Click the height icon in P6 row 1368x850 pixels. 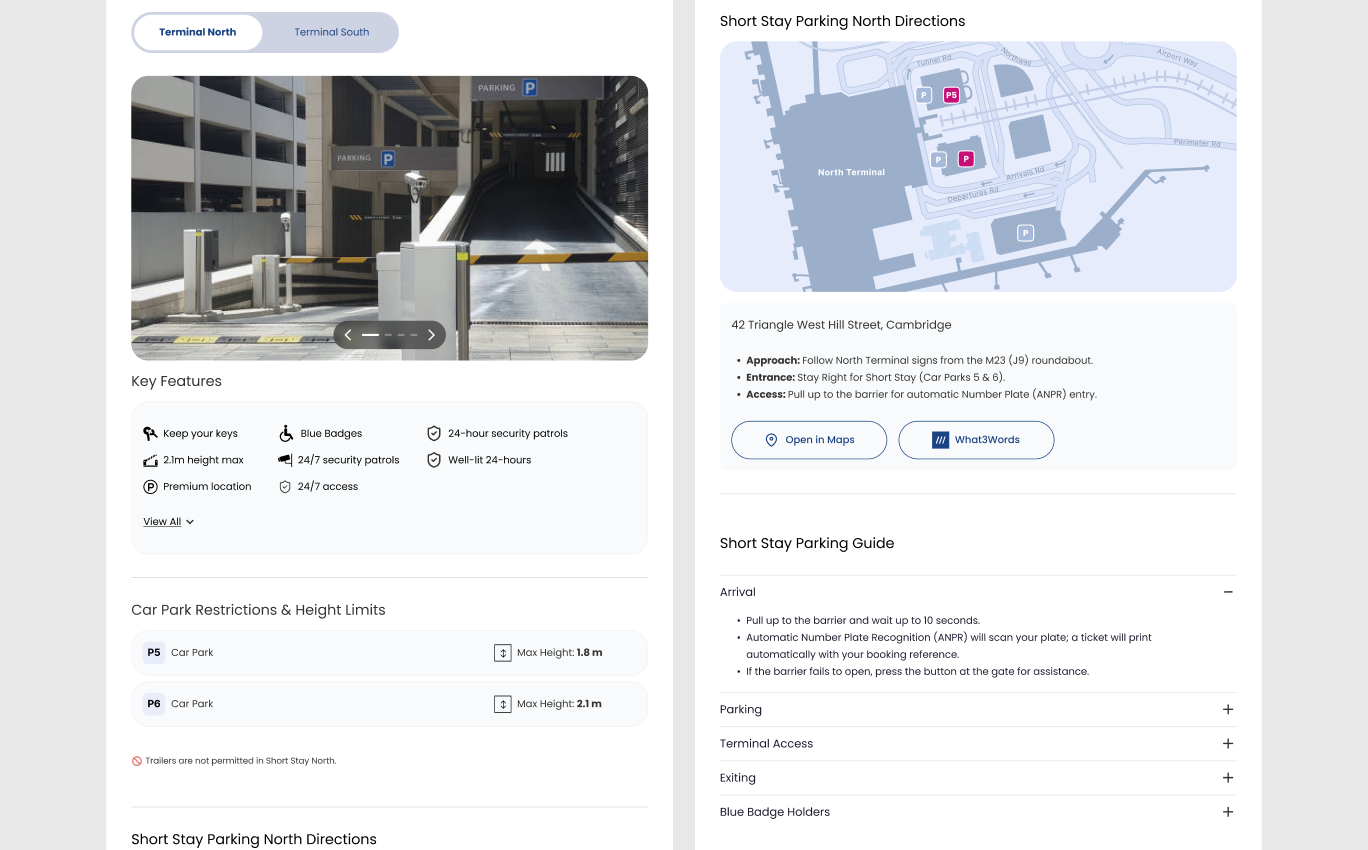coord(503,704)
